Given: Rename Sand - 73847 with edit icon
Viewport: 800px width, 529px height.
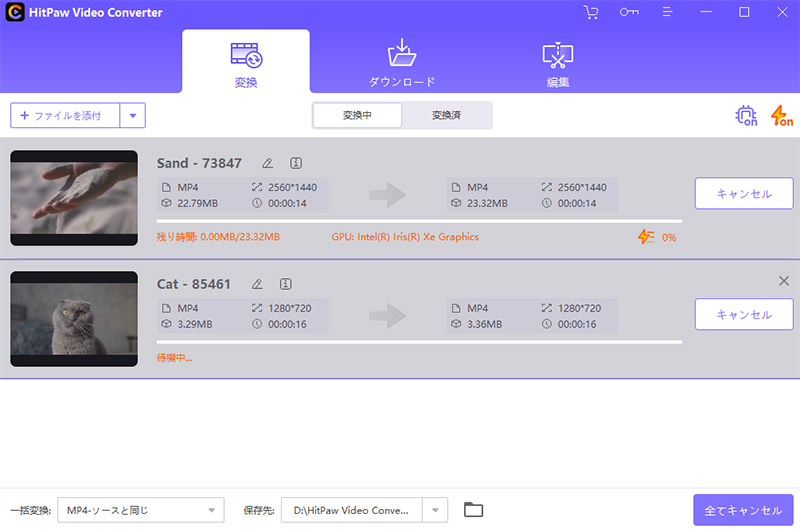Looking at the screenshot, I should click(267, 163).
